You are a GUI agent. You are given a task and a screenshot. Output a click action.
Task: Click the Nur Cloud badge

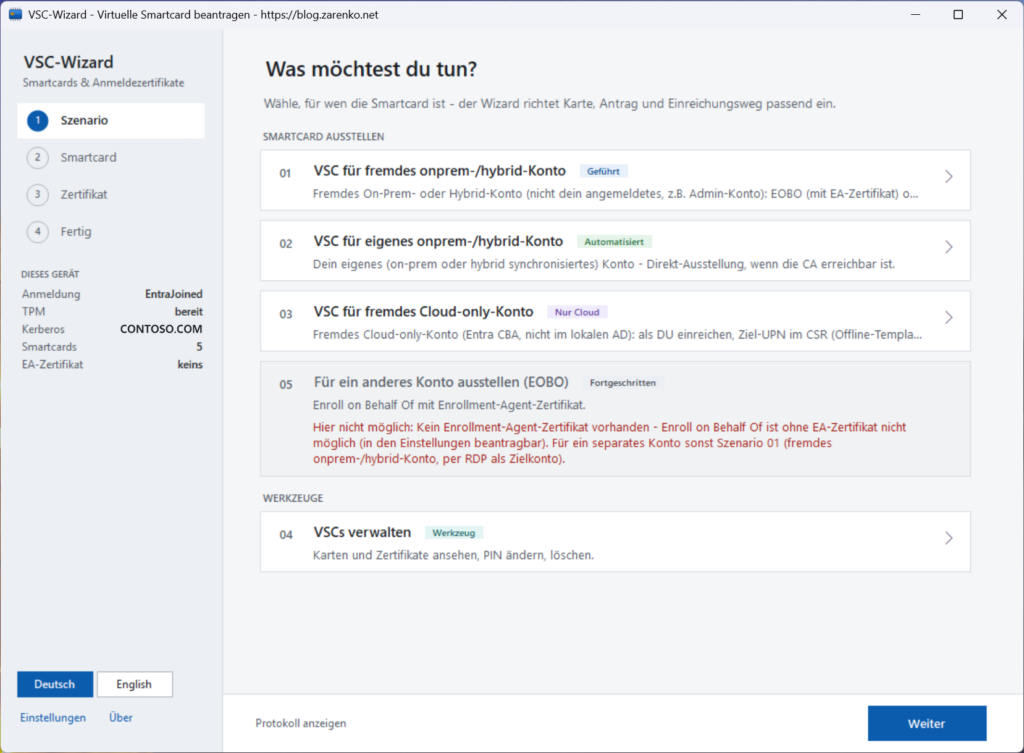click(577, 312)
